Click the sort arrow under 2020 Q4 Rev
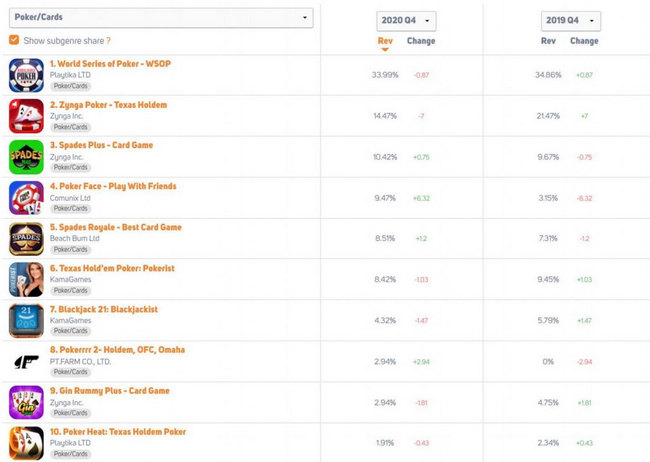 click(x=385, y=49)
